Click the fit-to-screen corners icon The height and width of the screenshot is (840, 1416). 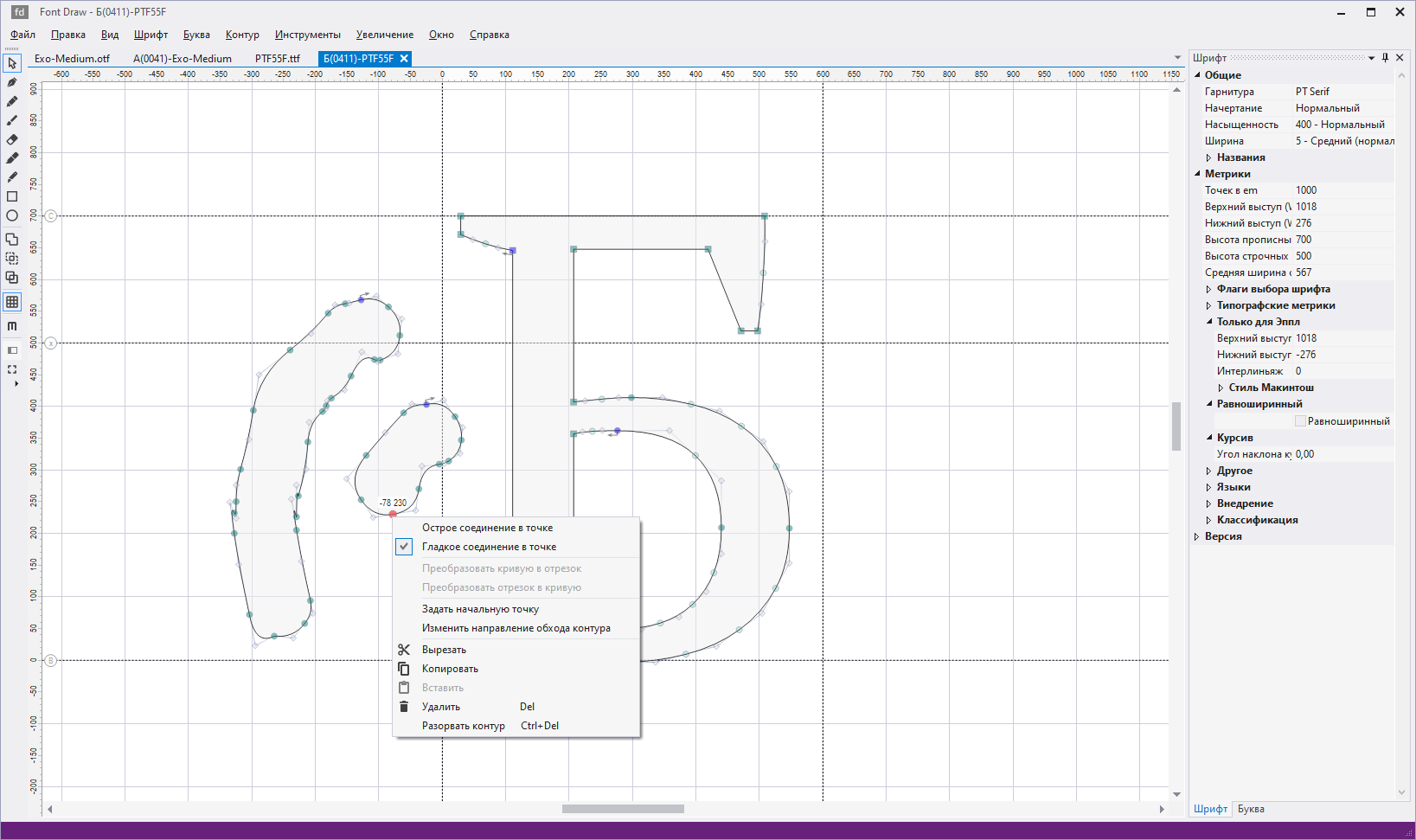(x=12, y=369)
